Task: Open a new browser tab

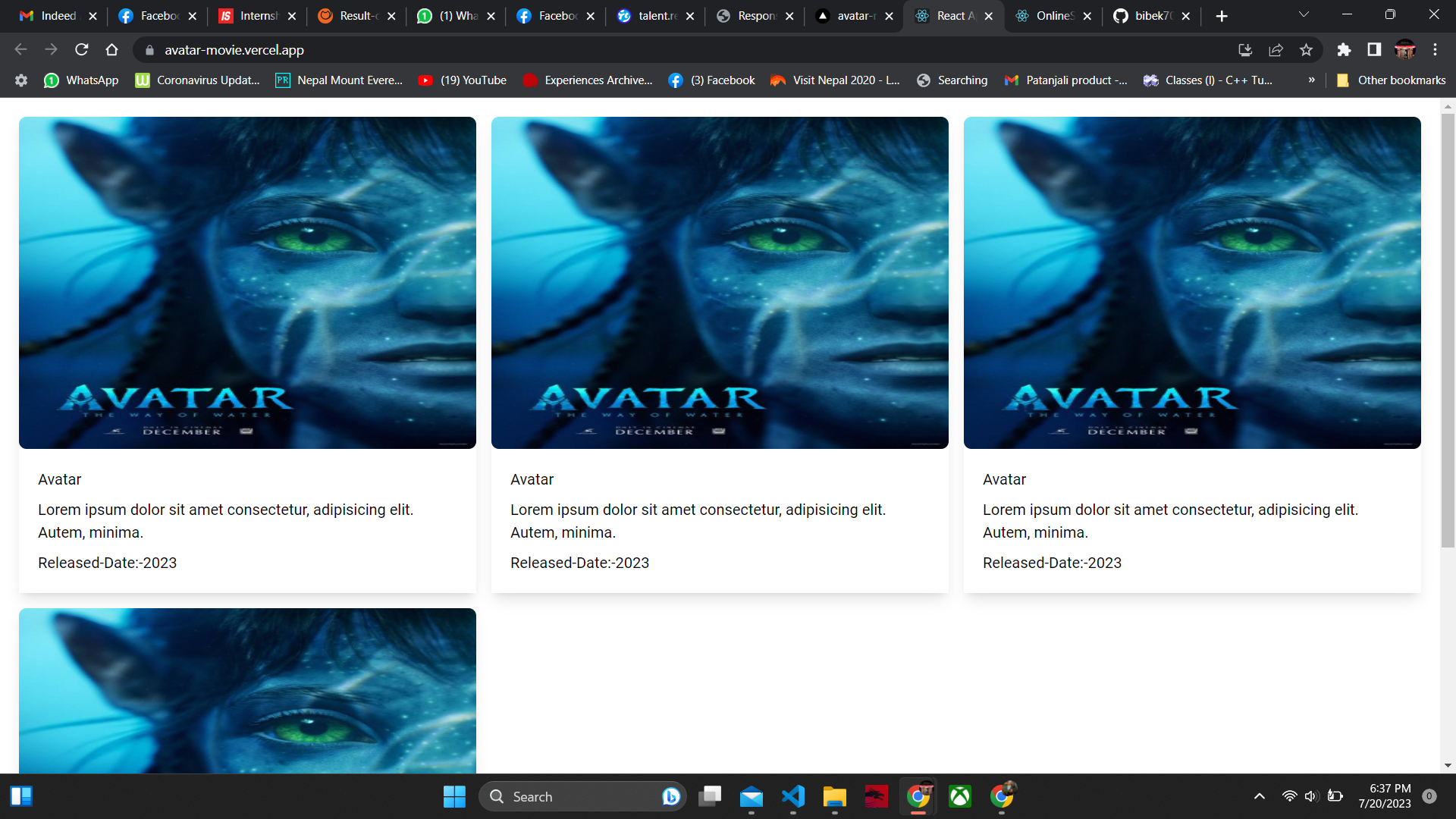Action: (x=1222, y=16)
